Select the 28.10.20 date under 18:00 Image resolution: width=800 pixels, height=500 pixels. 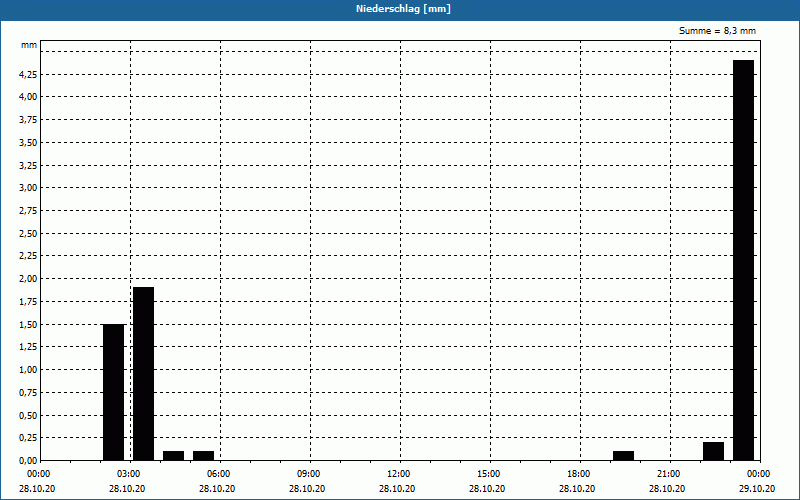tap(577, 489)
